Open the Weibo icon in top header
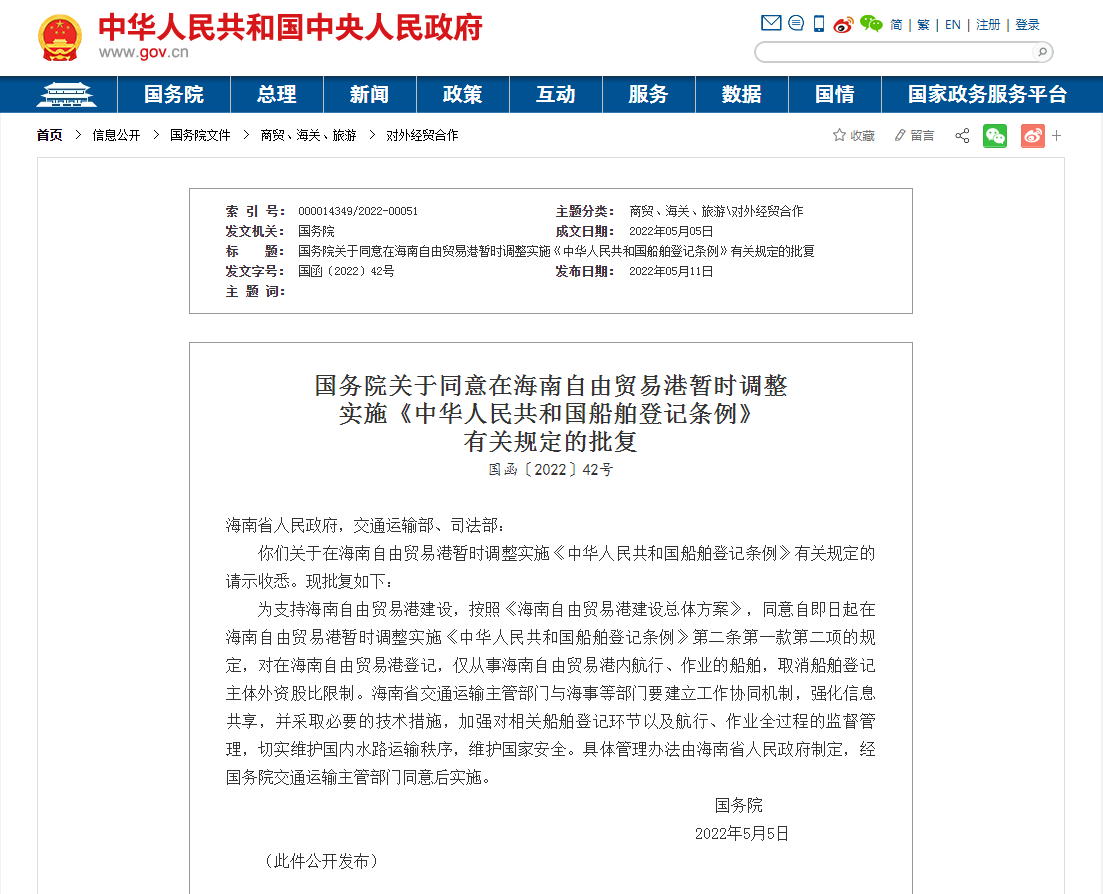 [x=843, y=25]
